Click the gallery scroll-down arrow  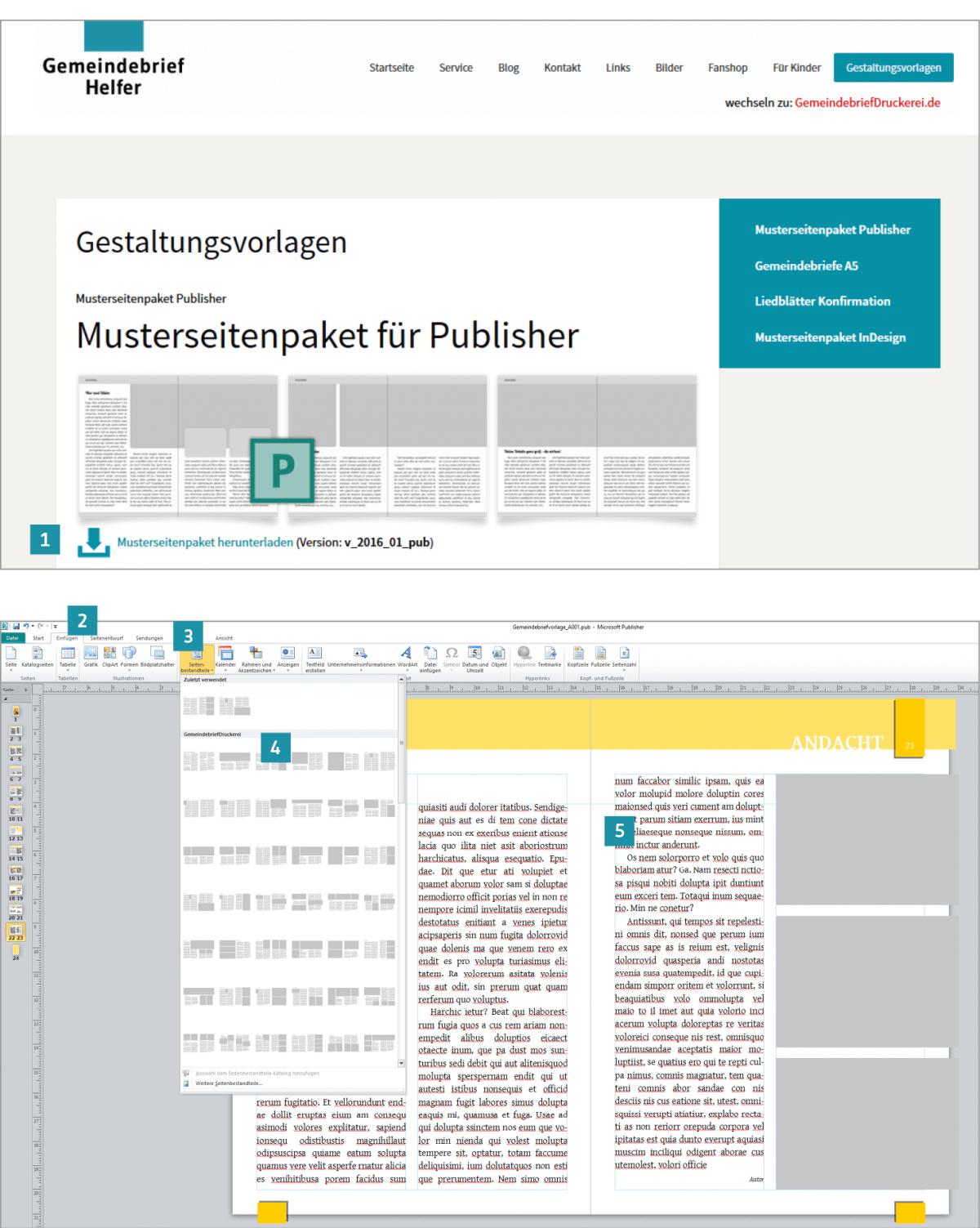[x=401, y=1063]
